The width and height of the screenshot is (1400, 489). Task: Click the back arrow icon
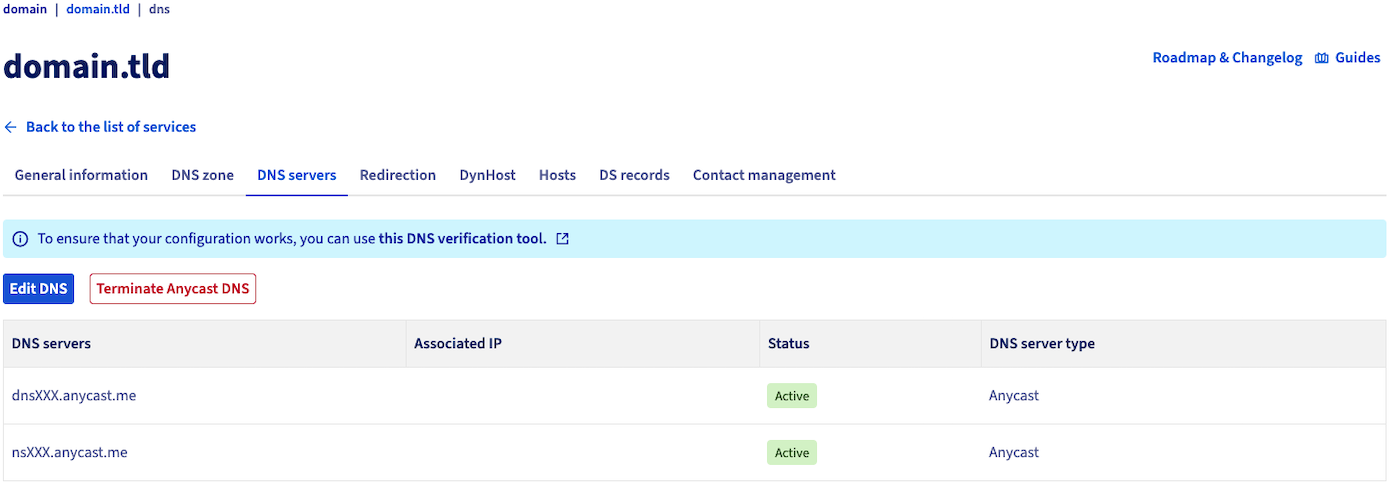pyautogui.click(x=11, y=127)
